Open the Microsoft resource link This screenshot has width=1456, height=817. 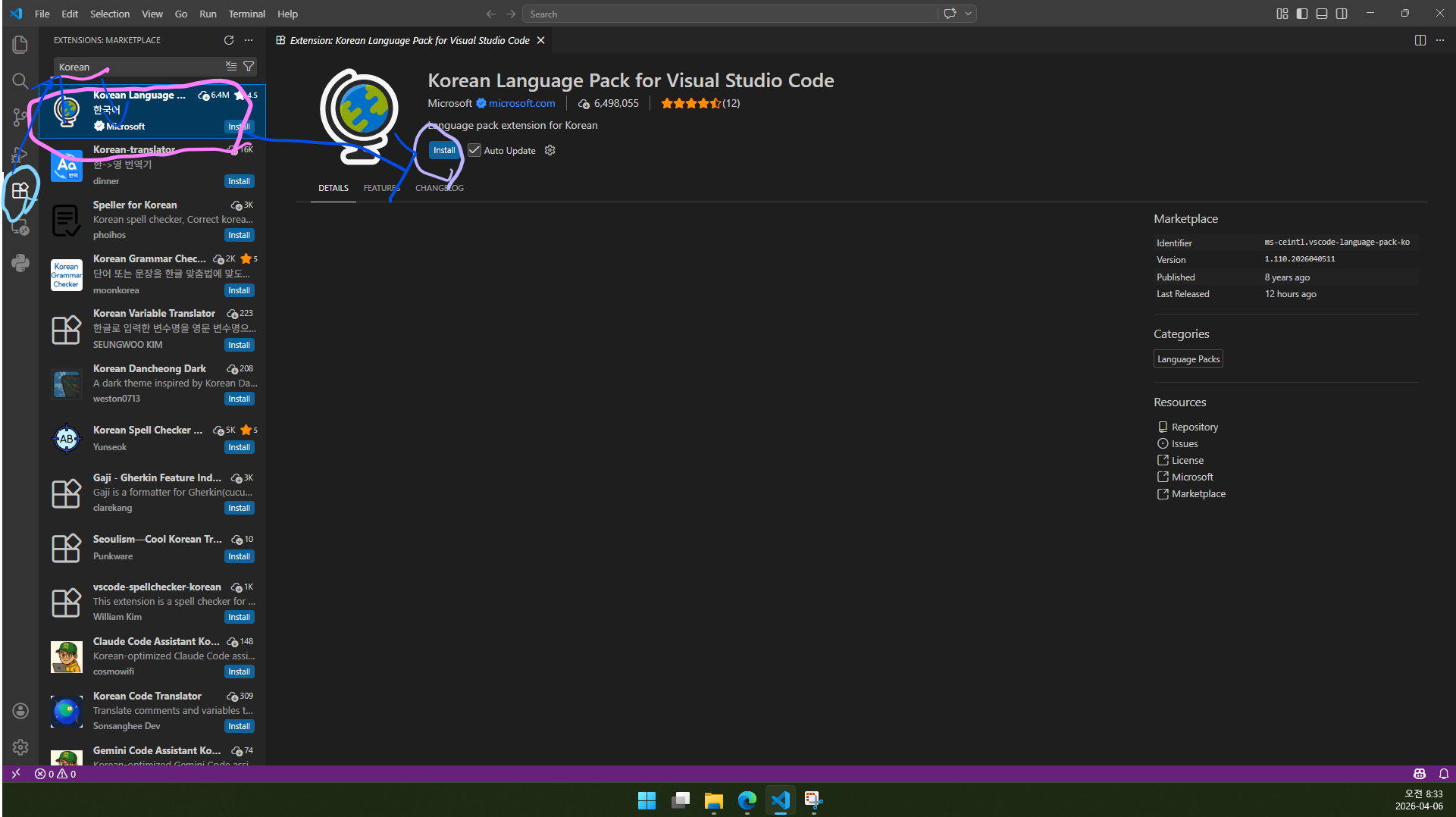[x=1192, y=477]
